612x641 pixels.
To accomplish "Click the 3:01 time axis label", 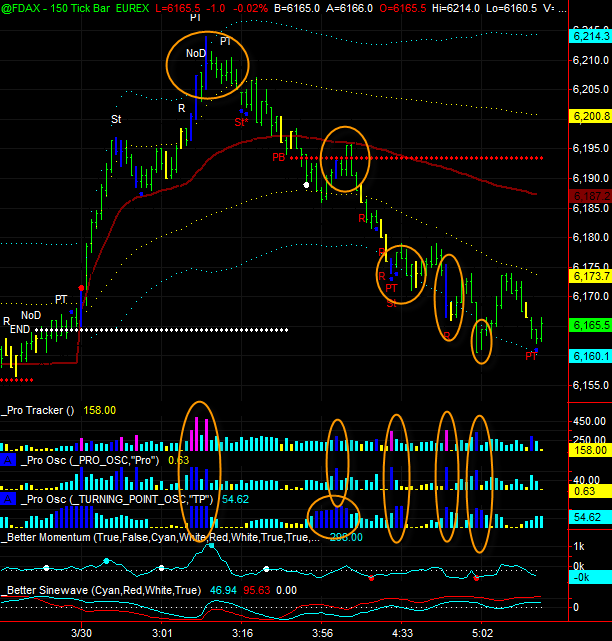I will [x=162, y=633].
